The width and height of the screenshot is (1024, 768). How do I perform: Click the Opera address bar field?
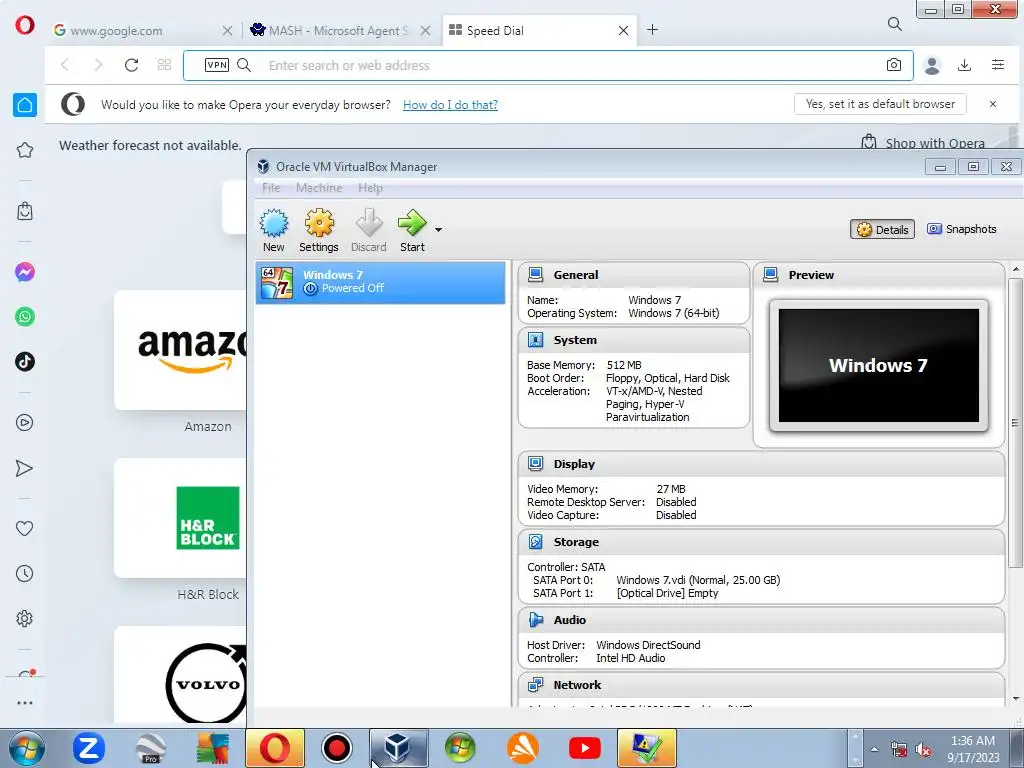click(x=549, y=65)
